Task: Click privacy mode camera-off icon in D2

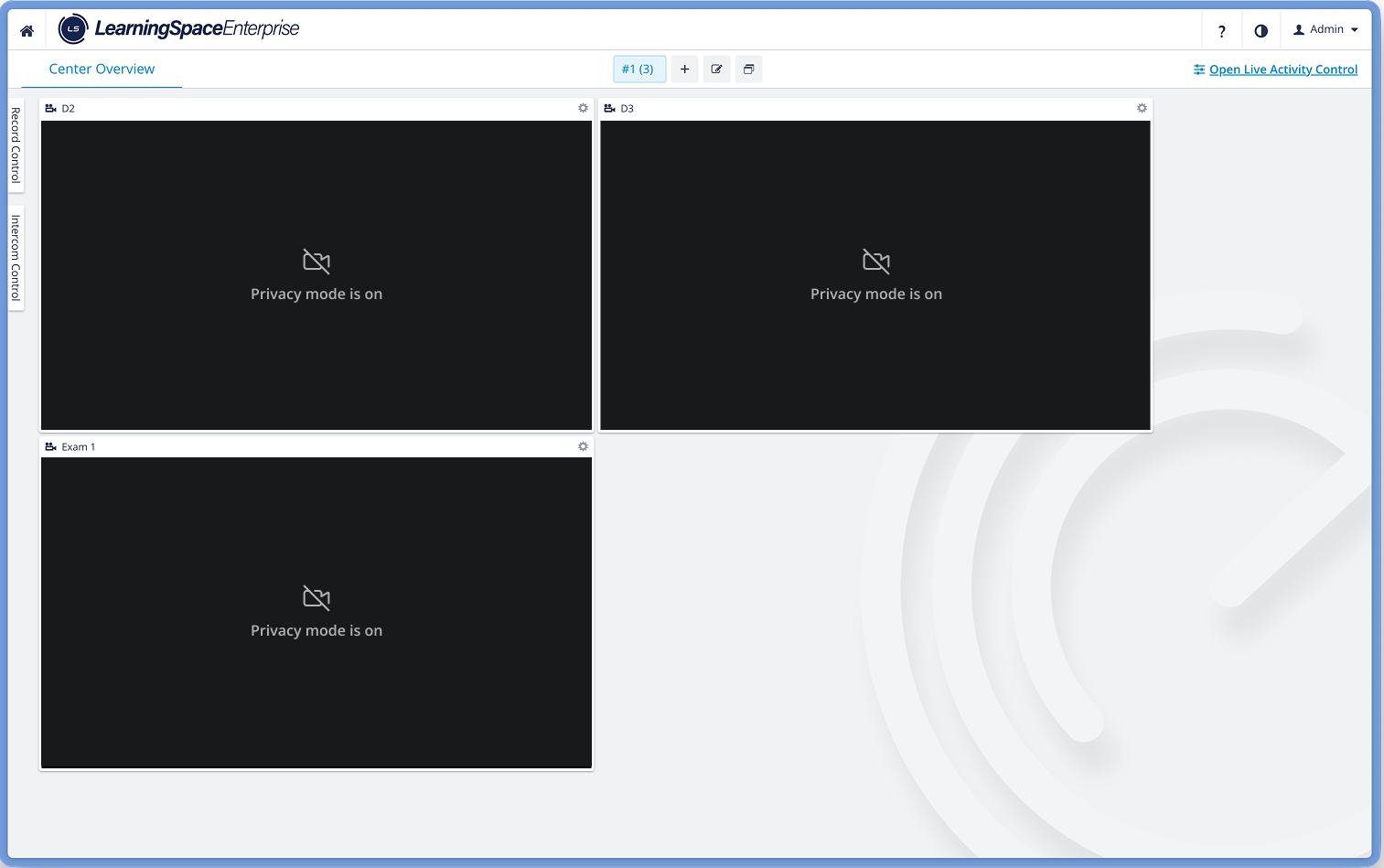Action: click(316, 262)
